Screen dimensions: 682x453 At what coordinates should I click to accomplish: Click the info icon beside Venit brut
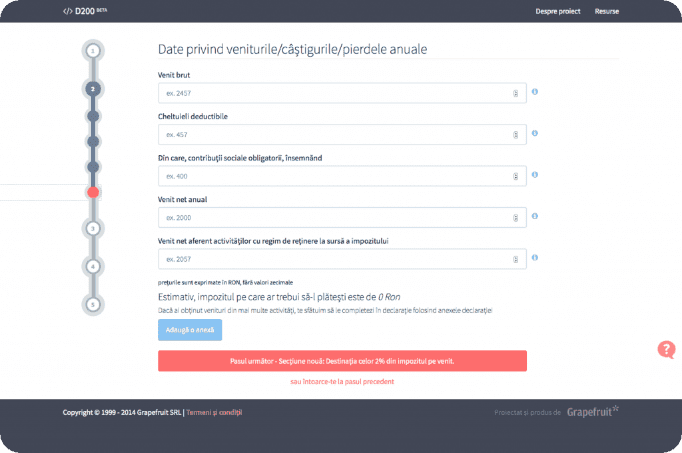[x=535, y=92]
